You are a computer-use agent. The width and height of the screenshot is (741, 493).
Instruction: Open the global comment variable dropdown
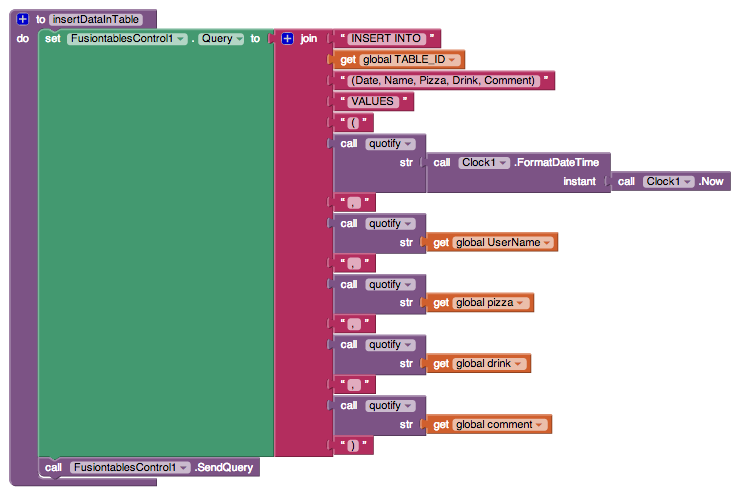[499, 424]
